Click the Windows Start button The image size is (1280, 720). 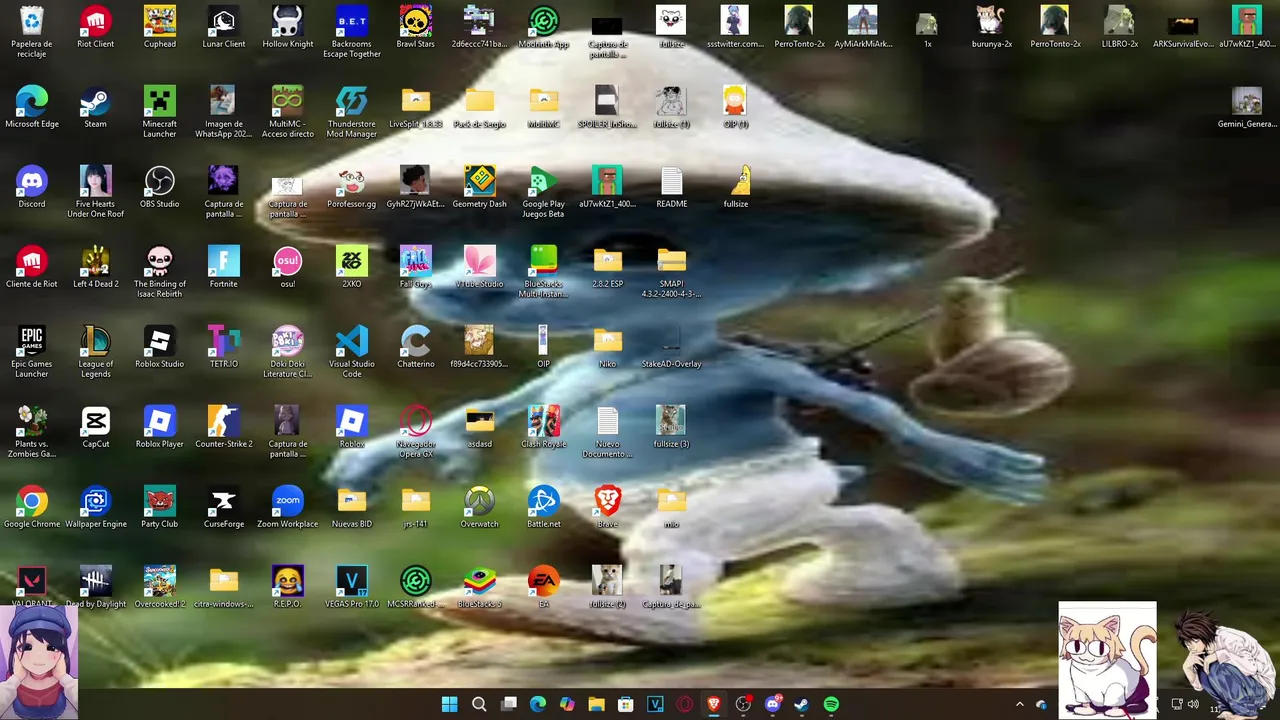450,704
